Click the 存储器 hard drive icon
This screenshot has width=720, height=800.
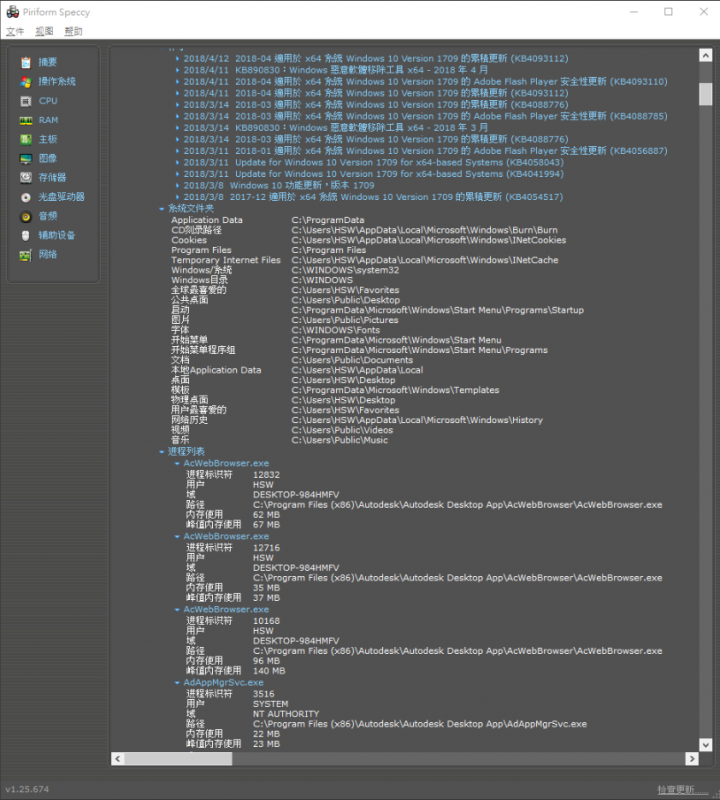tap(26, 178)
